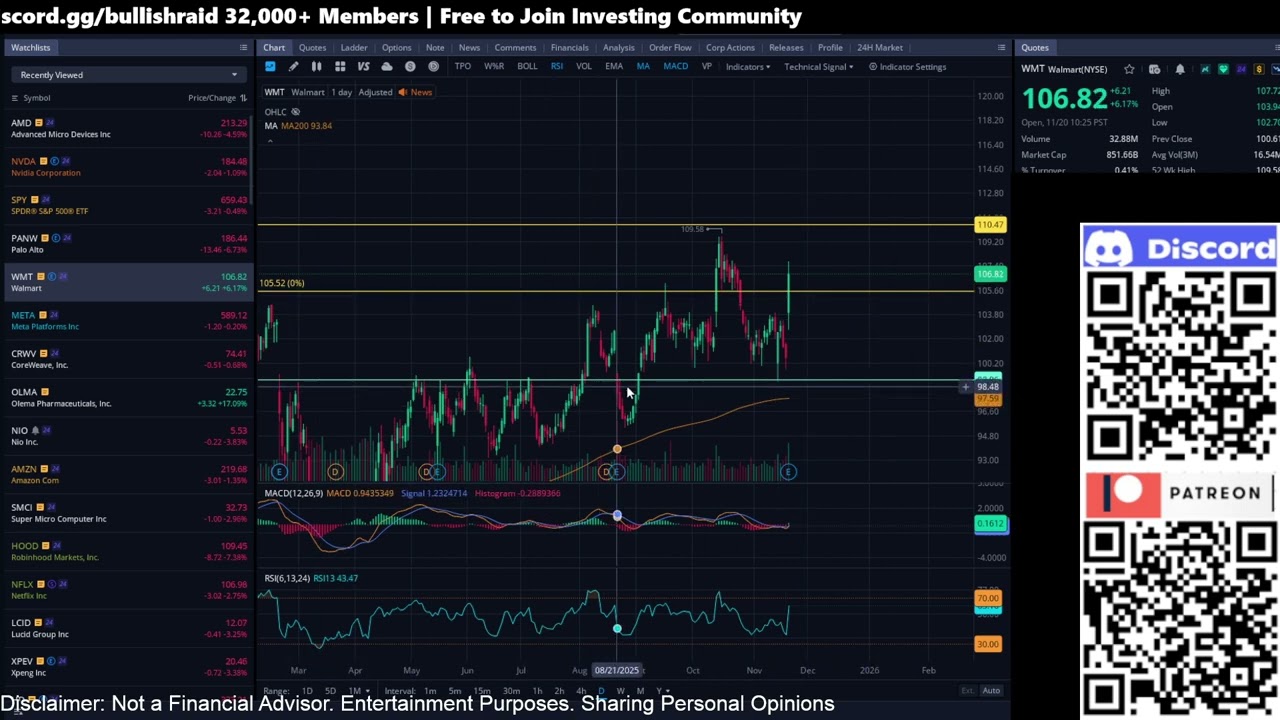Click the yellow dollar icon in Quotes panel
The image size is (1280, 720).
[x=1259, y=69]
